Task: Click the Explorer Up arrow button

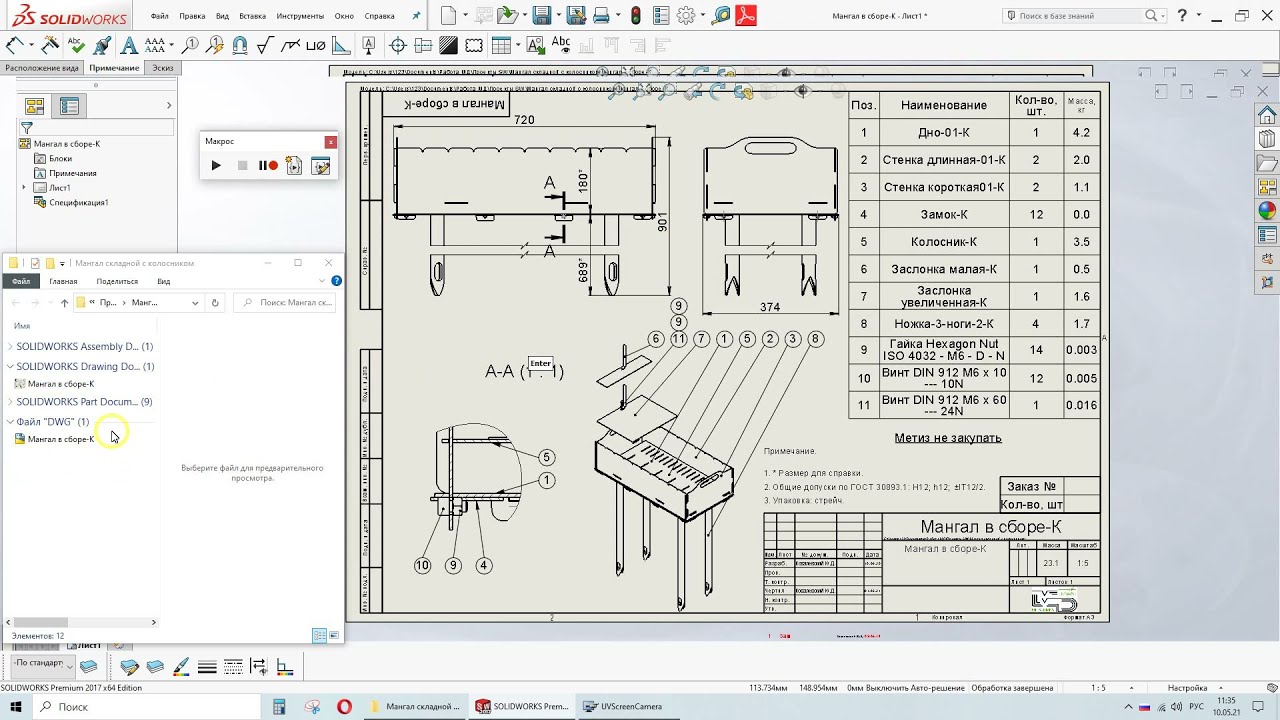Action: pos(64,302)
